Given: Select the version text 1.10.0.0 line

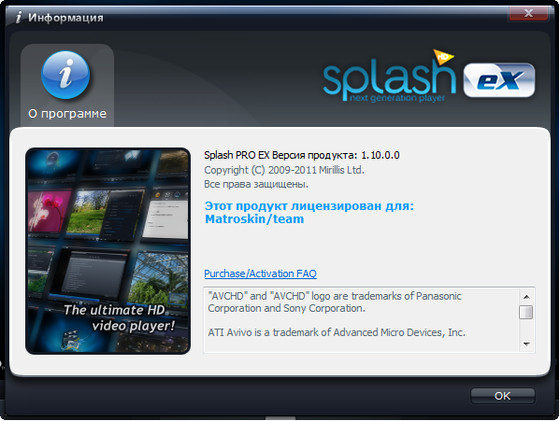Looking at the screenshot, I should pyautogui.click(x=302, y=155).
